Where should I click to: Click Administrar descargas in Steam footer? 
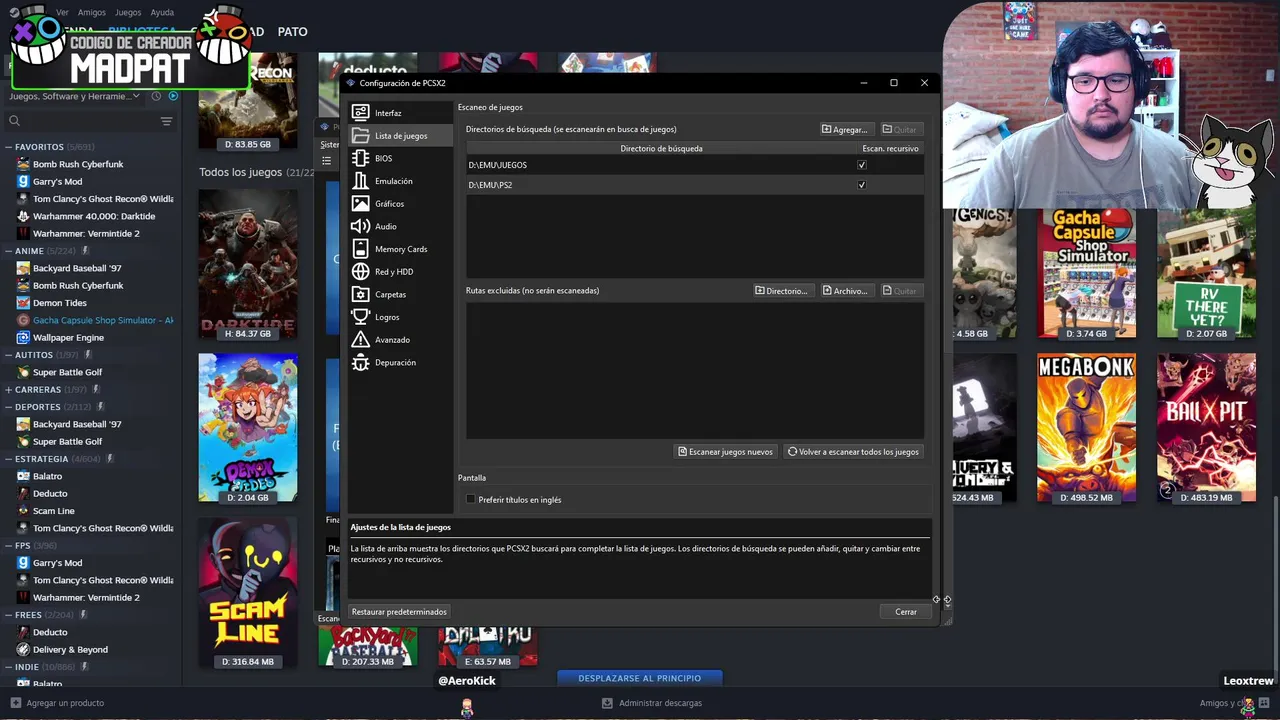point(660,703)
